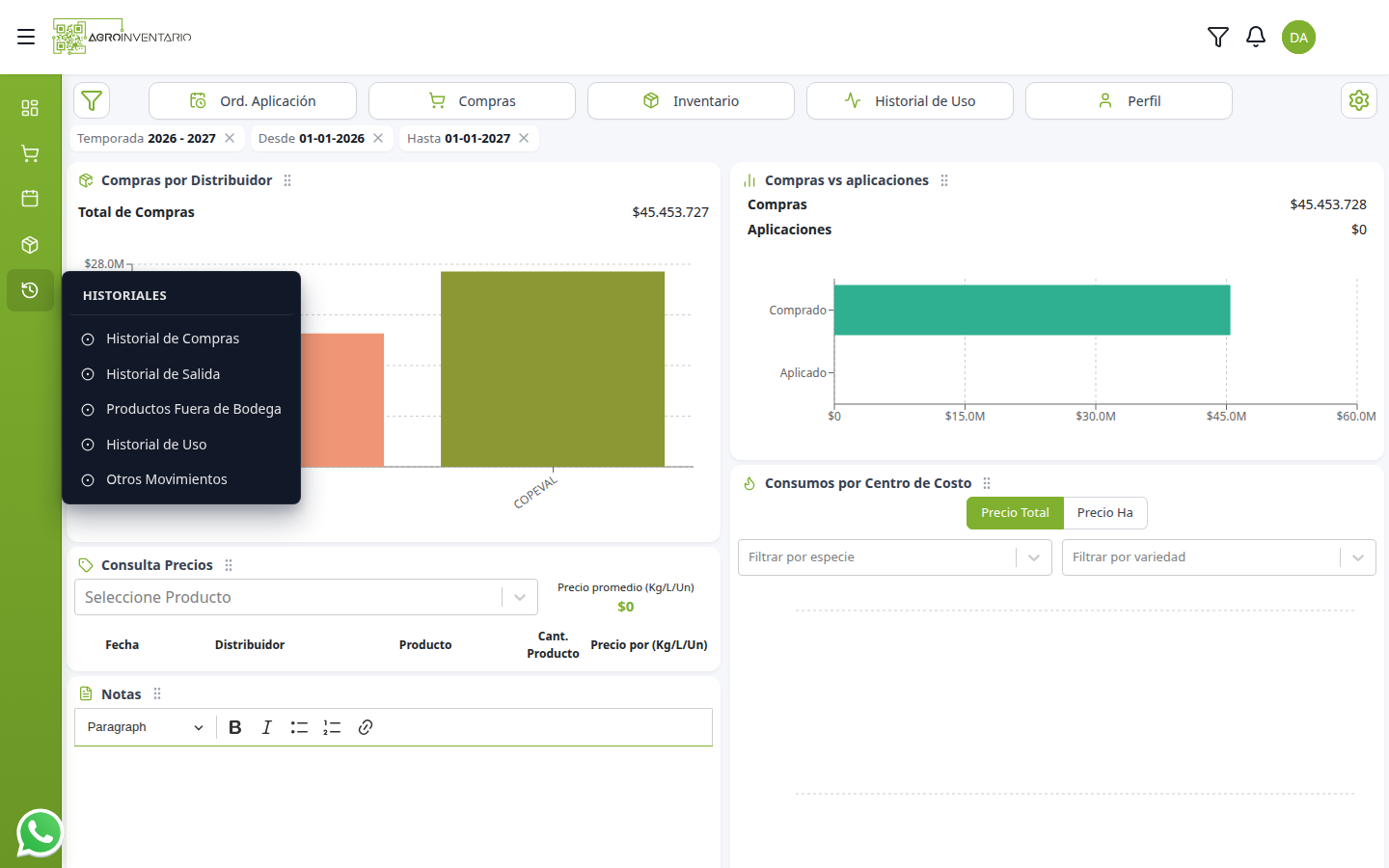Click the green filter button beside Ord. Aplicación
Screen dimensions: 1389x868
click(92, 100)
